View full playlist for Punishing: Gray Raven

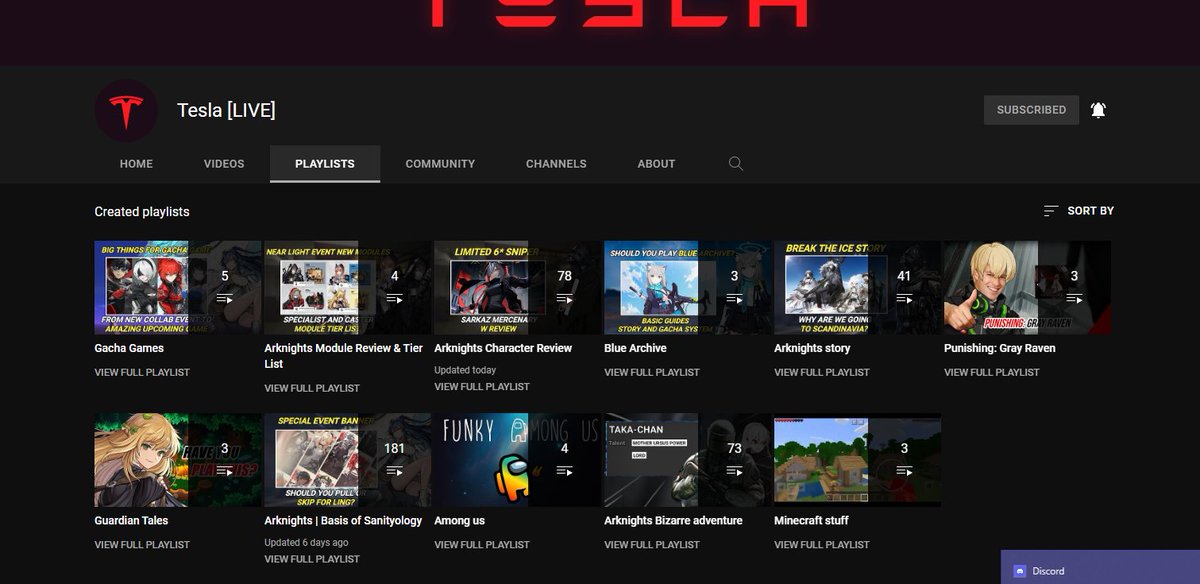(992, 372)
